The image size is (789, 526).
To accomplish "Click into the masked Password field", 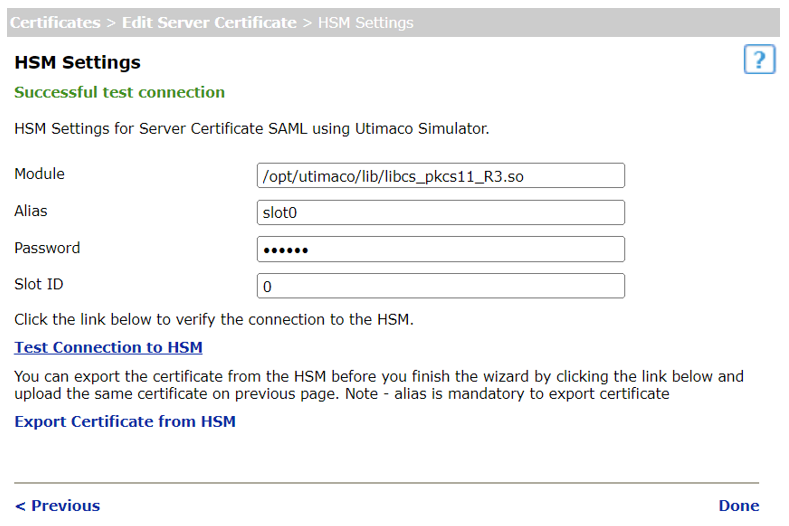I will click(x=440, y=249).
